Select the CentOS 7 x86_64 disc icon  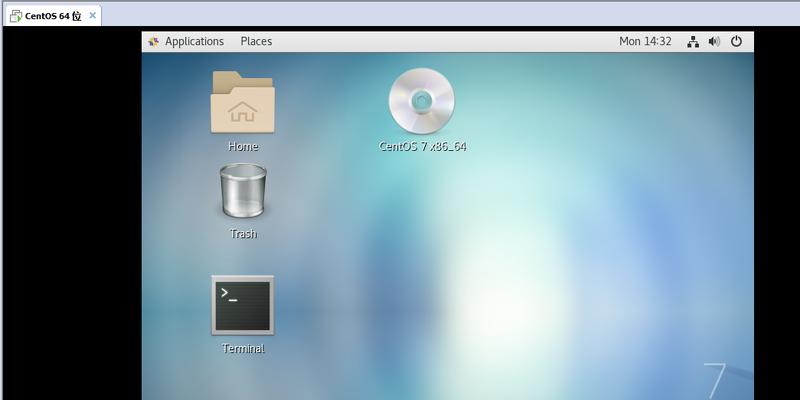point(421,102)
